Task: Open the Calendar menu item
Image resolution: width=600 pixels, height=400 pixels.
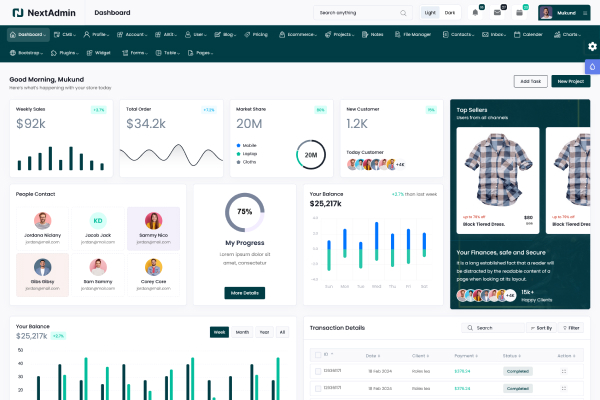Action: pyautogui.click(x=528, y=34)
